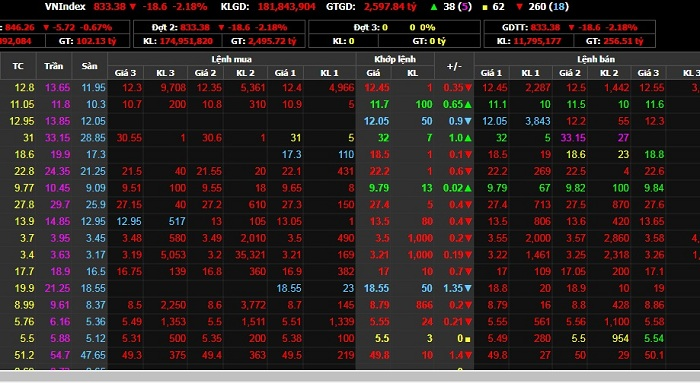Screen dimensions: 700x383
Task: Click the change 1.4▼ in the 51.2 row
Action: point(460,355)
